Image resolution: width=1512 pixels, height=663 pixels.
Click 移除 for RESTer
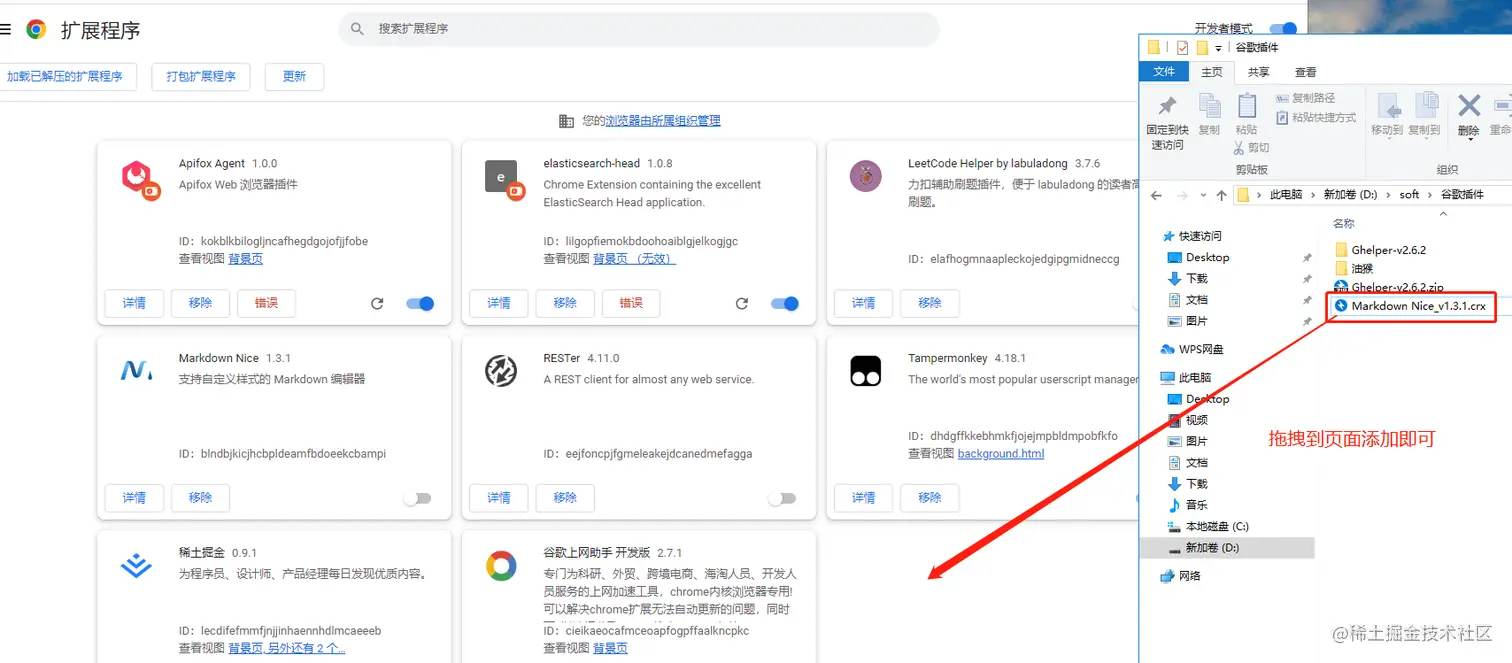pos(565,498)
